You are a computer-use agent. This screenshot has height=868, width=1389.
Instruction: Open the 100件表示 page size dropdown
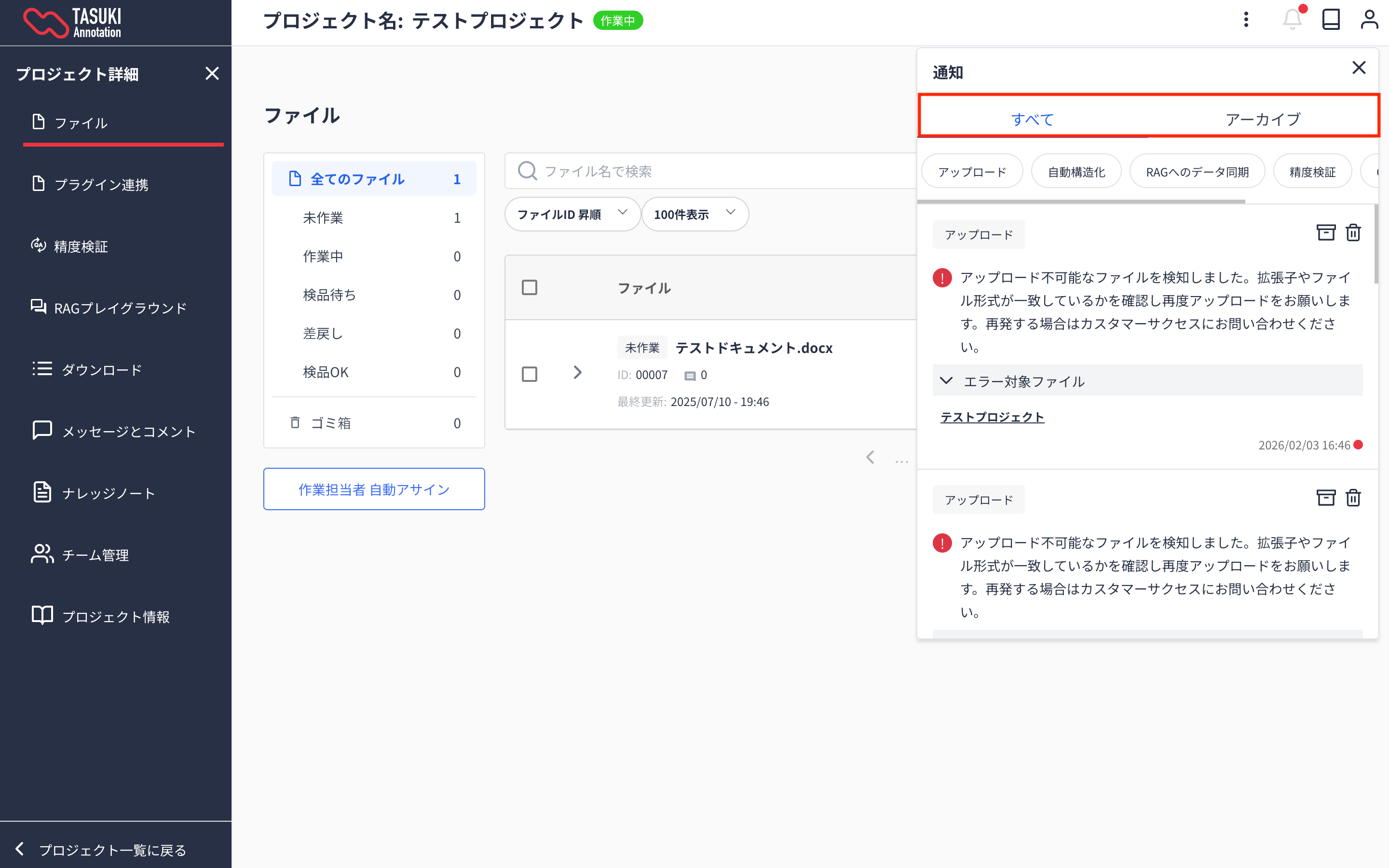click(x=694, y=214)
